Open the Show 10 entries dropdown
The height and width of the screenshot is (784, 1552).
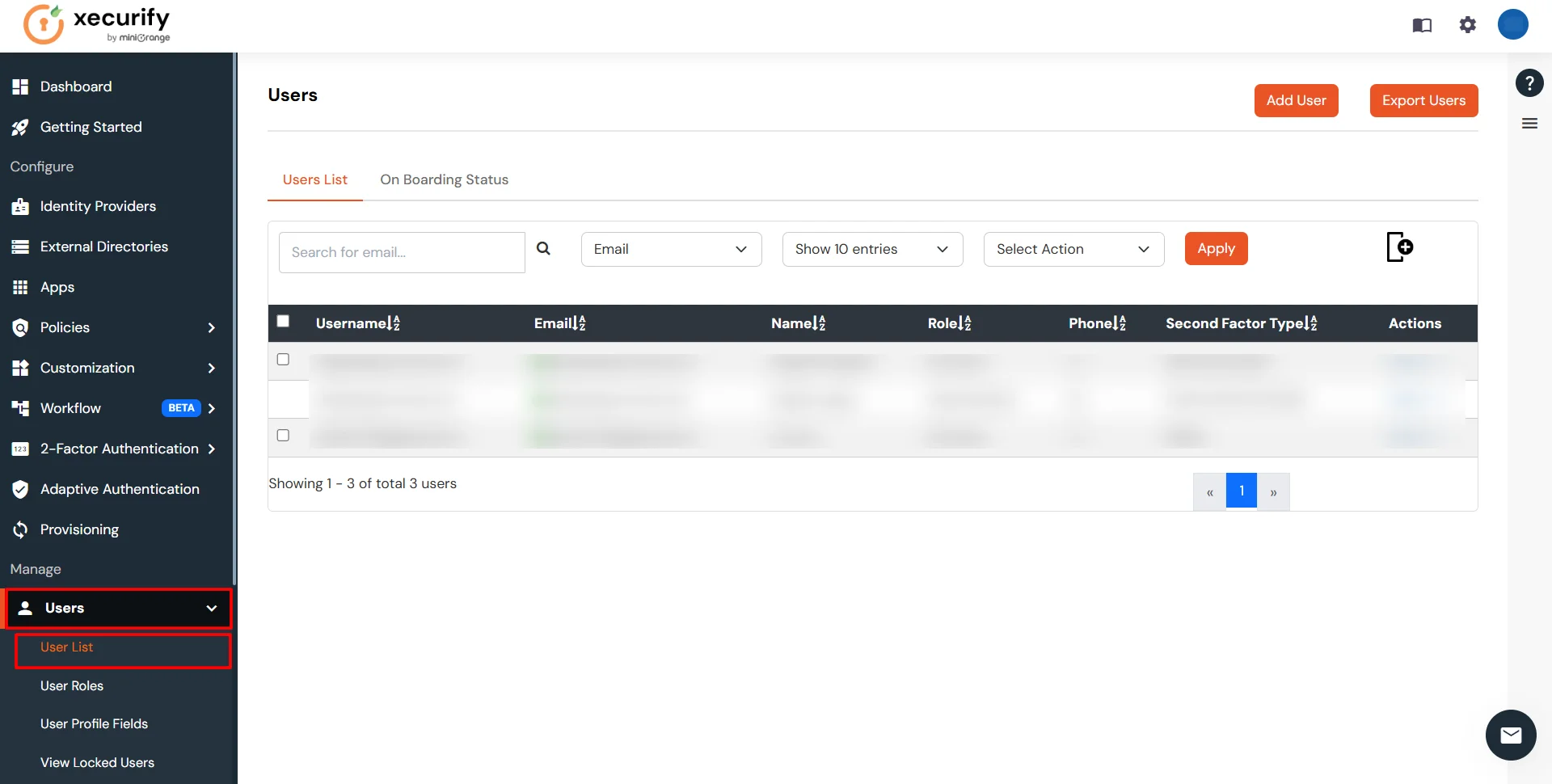point(872,249)
